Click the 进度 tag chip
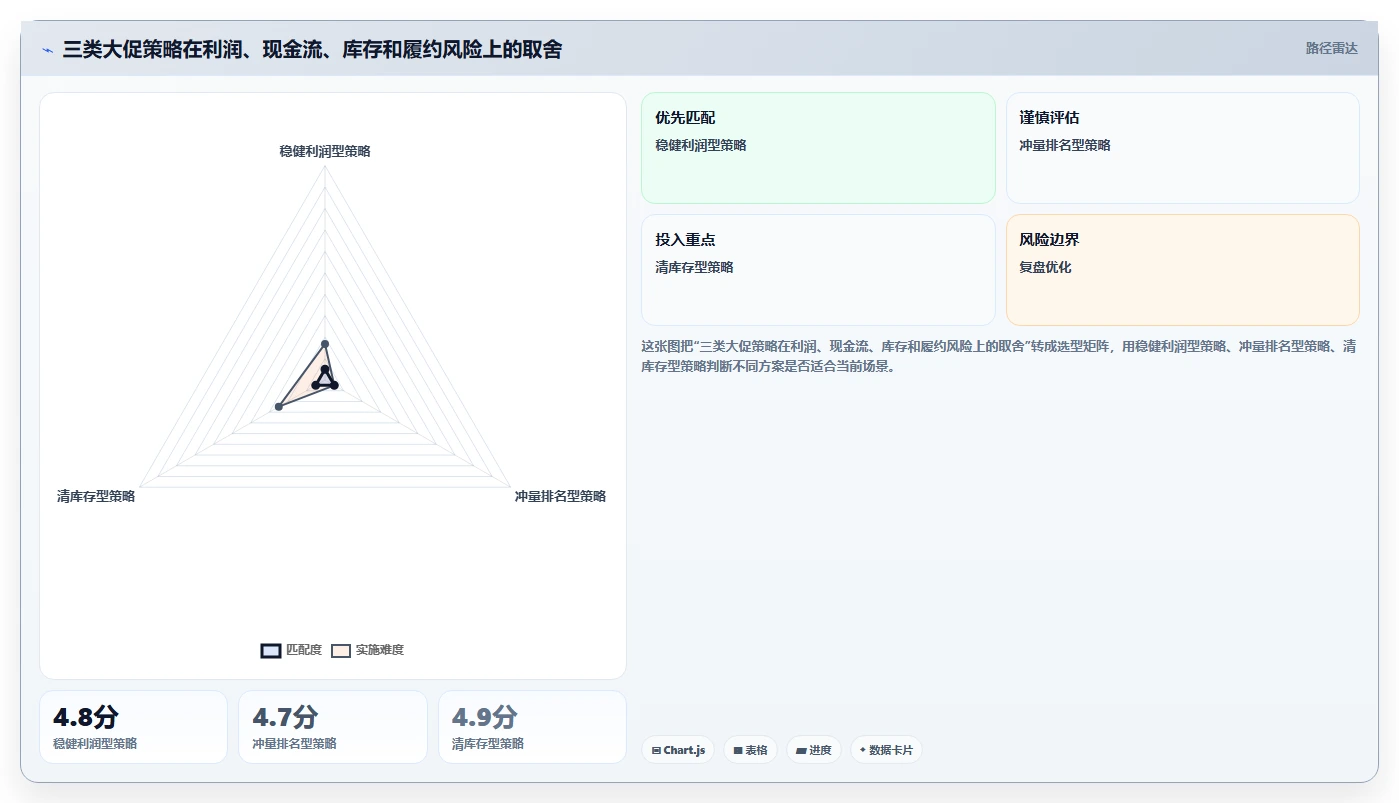1399x803 pixels. pyautogui.click(x=814, y=750)
